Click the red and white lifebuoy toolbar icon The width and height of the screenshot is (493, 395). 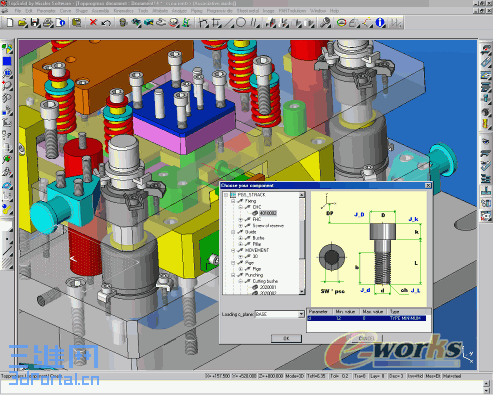click(x=174, y=23)
